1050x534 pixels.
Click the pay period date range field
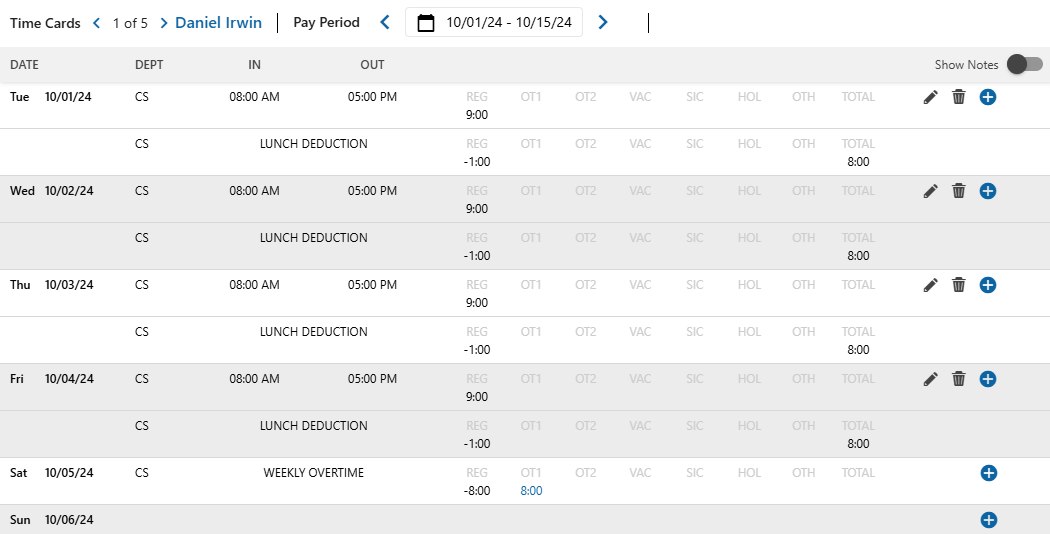[x=508, y=23]
